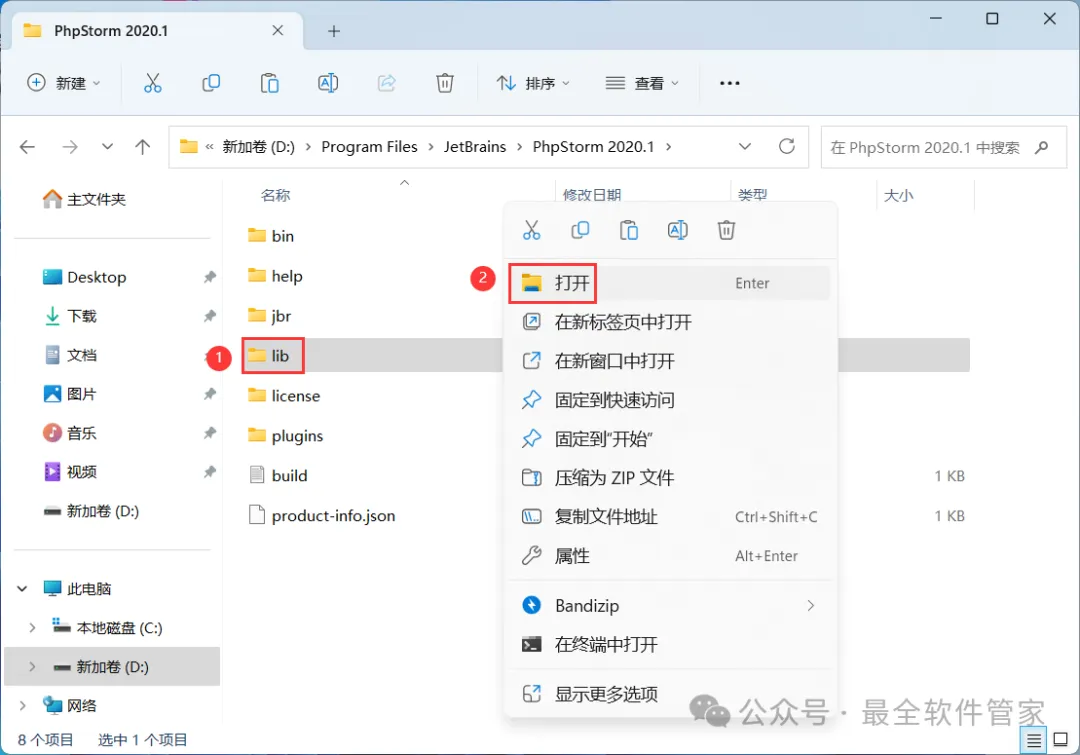Choose 压缩为 ZIP 文件 menu item
1080x755 pixels.
669,477
